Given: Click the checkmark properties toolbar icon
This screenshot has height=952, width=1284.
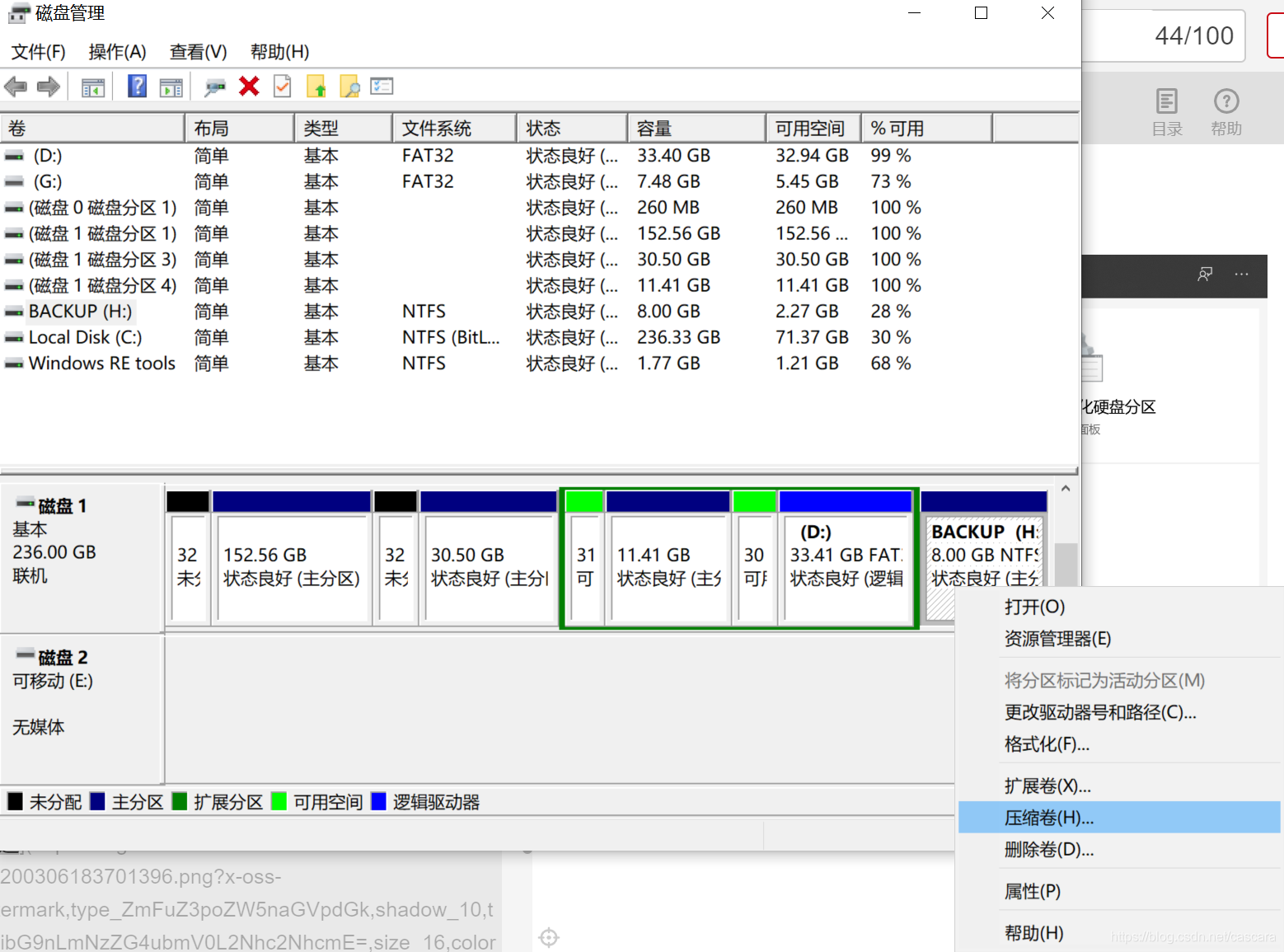Looking at the screenshot, I should [283, 86].
